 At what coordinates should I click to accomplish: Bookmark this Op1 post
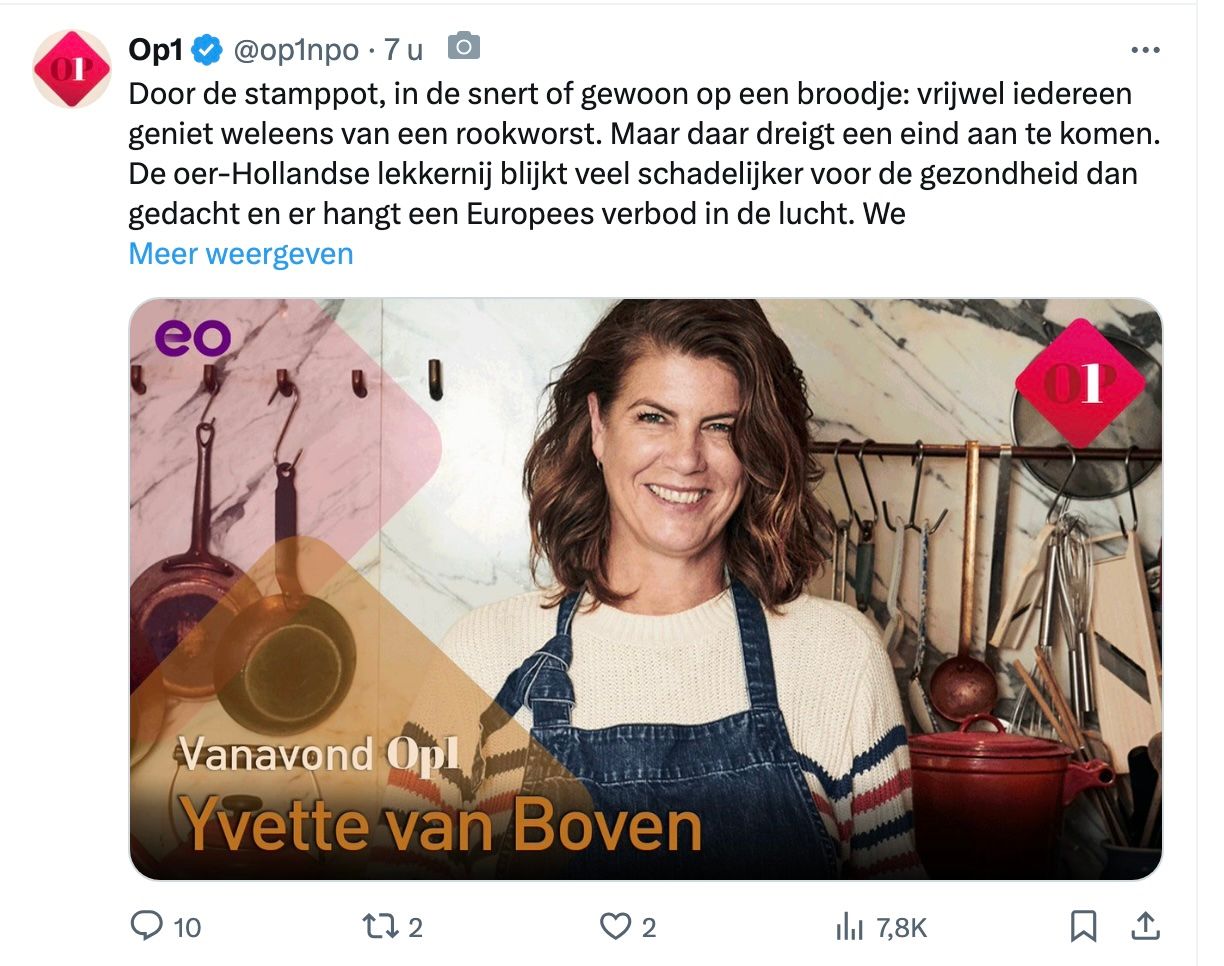(1083, 927)
